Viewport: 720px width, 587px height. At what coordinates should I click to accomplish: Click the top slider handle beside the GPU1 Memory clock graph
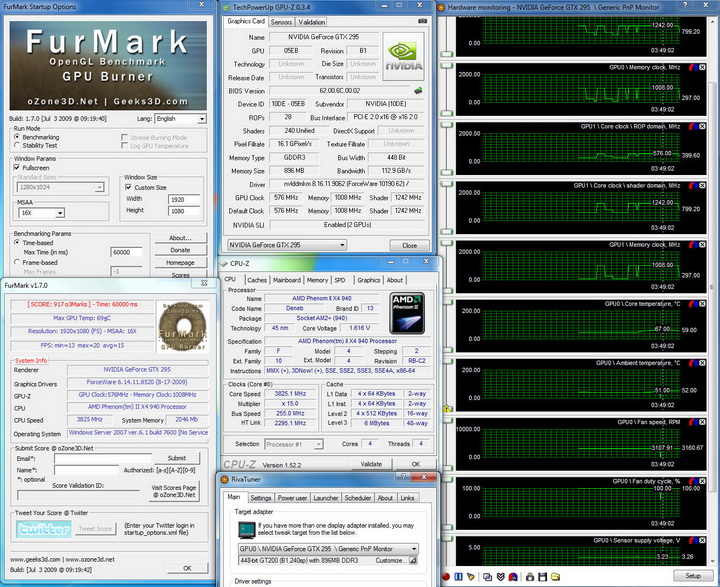446,243
